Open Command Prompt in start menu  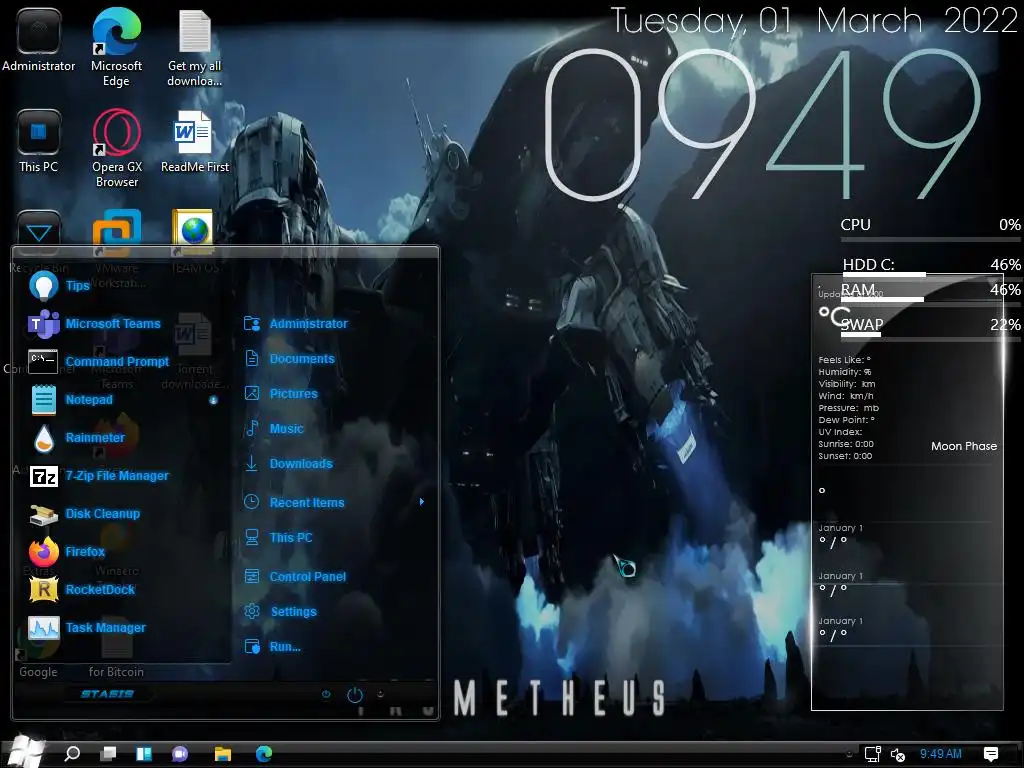tap(99, 361)
